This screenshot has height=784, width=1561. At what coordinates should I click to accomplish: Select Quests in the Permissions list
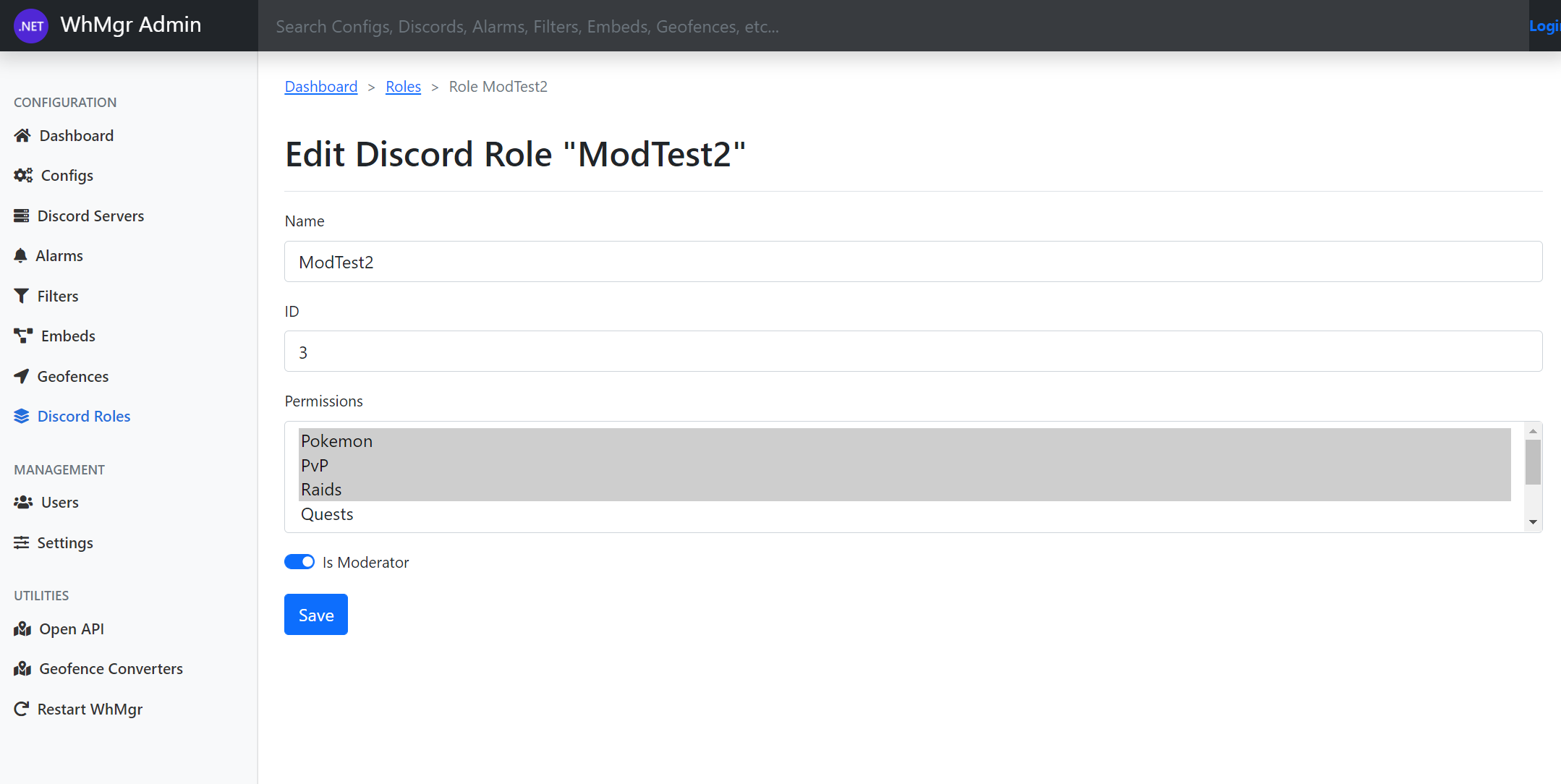[327, 514]
